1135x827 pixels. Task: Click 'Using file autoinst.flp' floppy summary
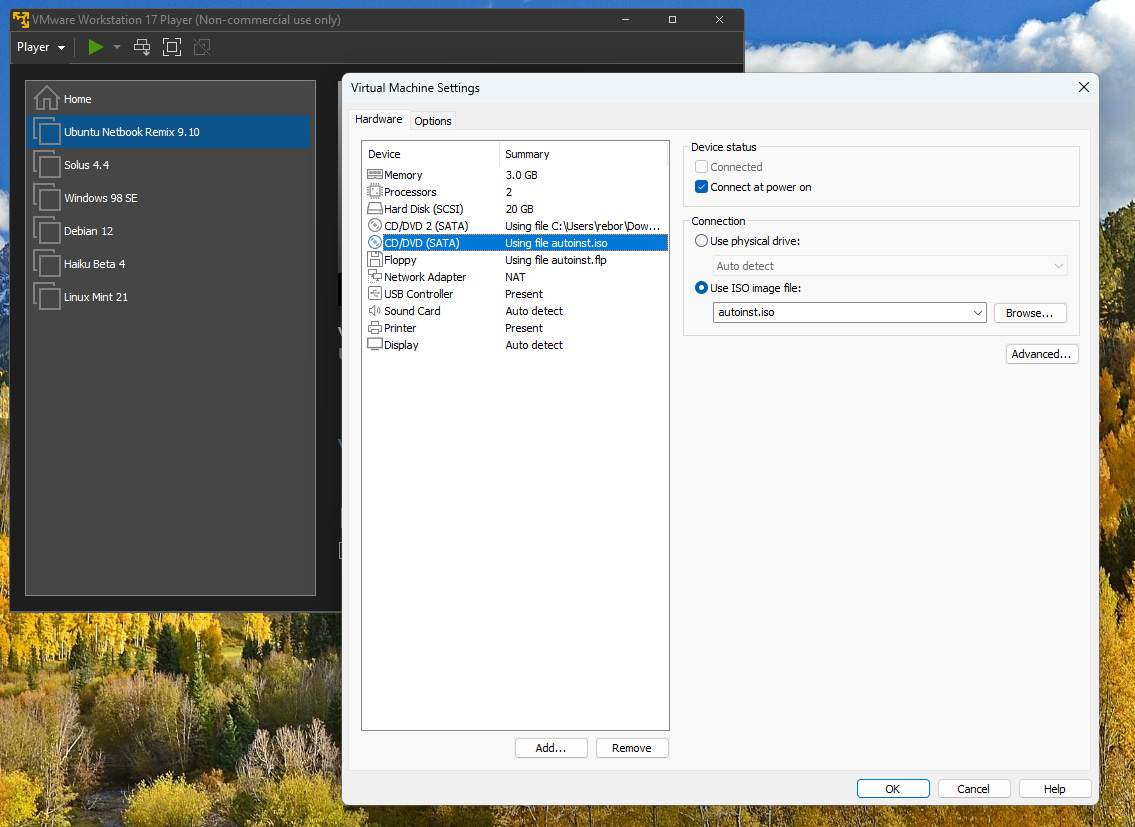tap(556, 260)
